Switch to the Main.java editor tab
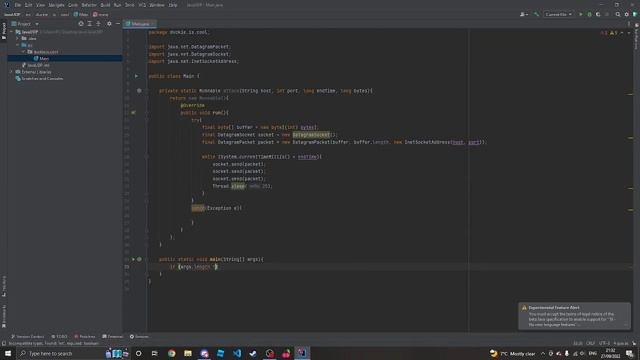This screenshot has width=640, height=360. pyautogui.click(x=140, y=24)
